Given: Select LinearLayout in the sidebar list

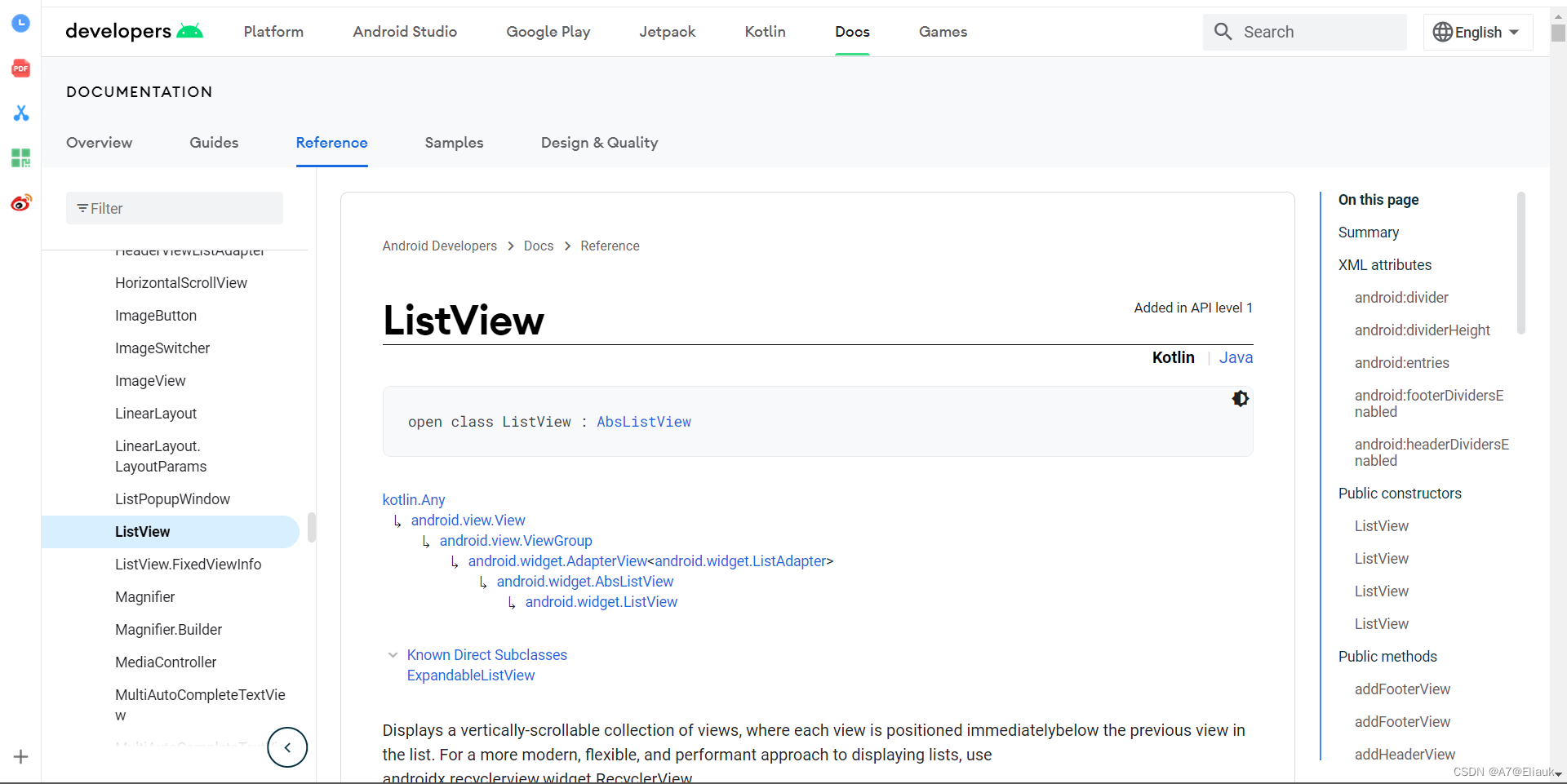Looking at the screenshot, I should (x=156, y=414).
